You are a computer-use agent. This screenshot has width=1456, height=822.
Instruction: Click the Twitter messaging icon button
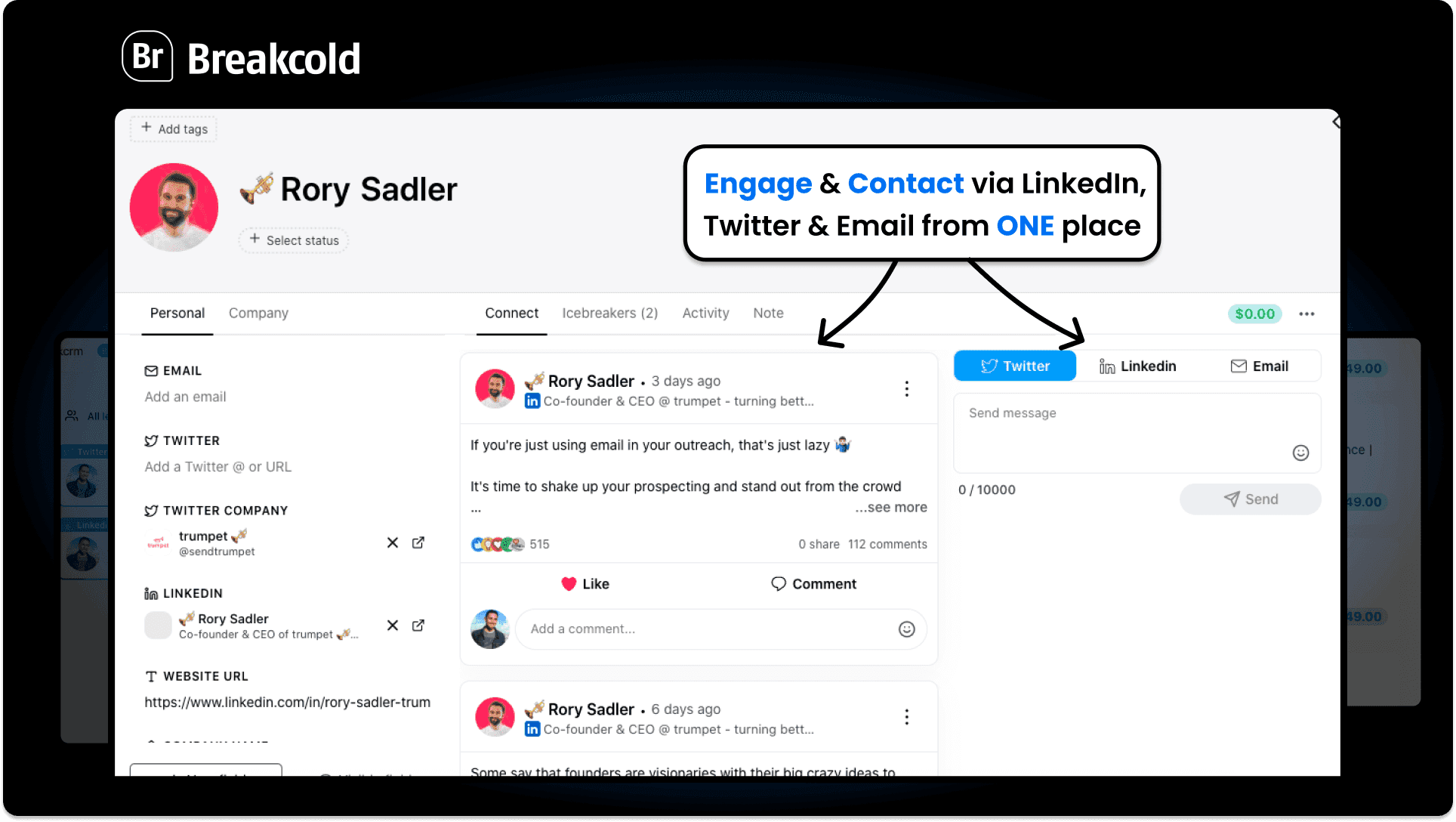(1014, 365)
